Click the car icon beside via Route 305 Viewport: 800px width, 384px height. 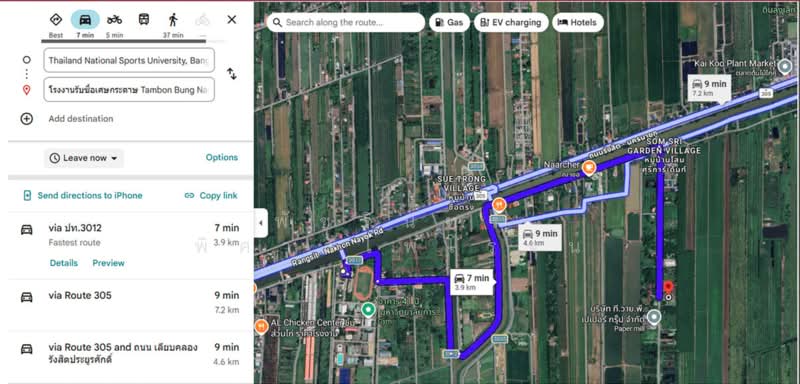pyautogui.click(x=27, y=297)
